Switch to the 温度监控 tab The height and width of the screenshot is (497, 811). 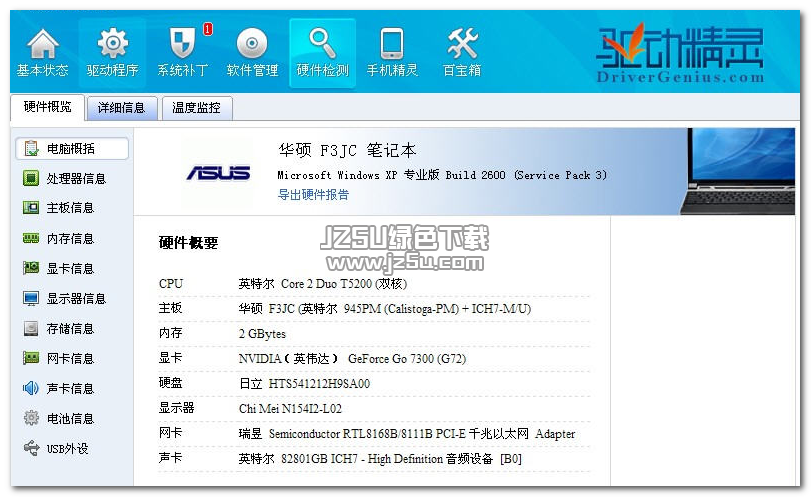click(197, 108)
